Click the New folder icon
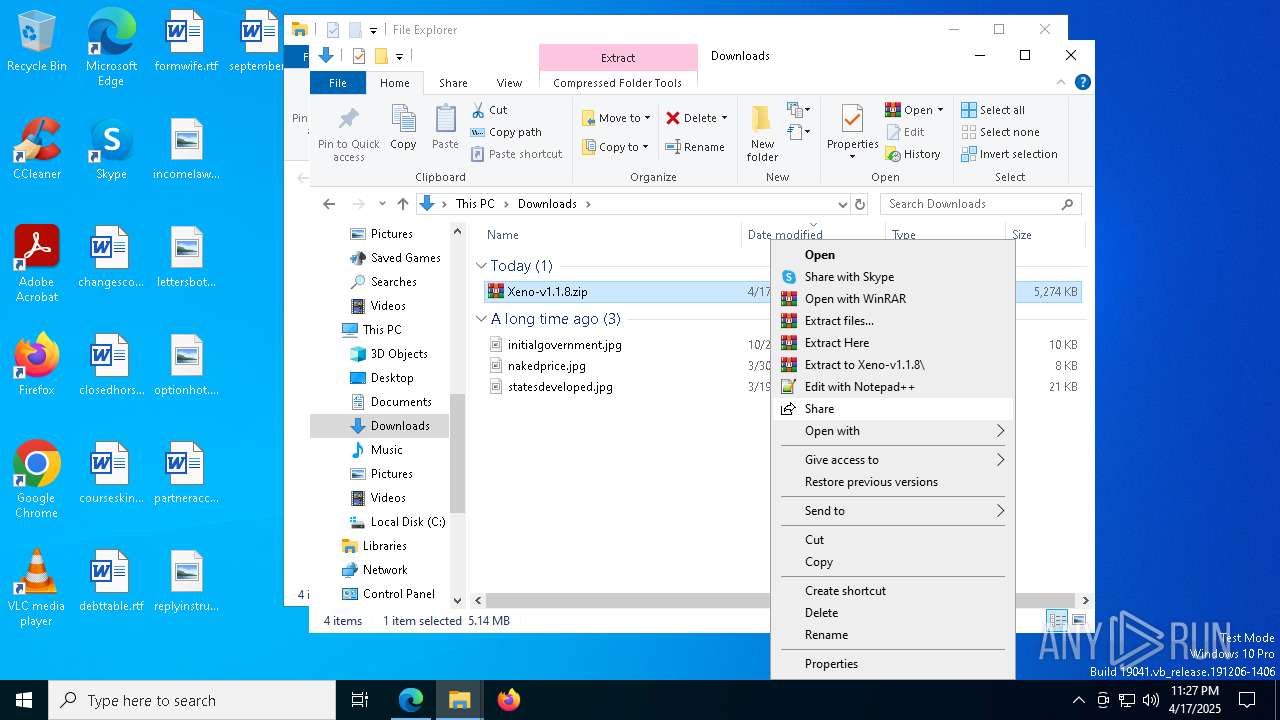This screenshot has width=1280, height=720. pyautogui.click(x=762, y=120)
